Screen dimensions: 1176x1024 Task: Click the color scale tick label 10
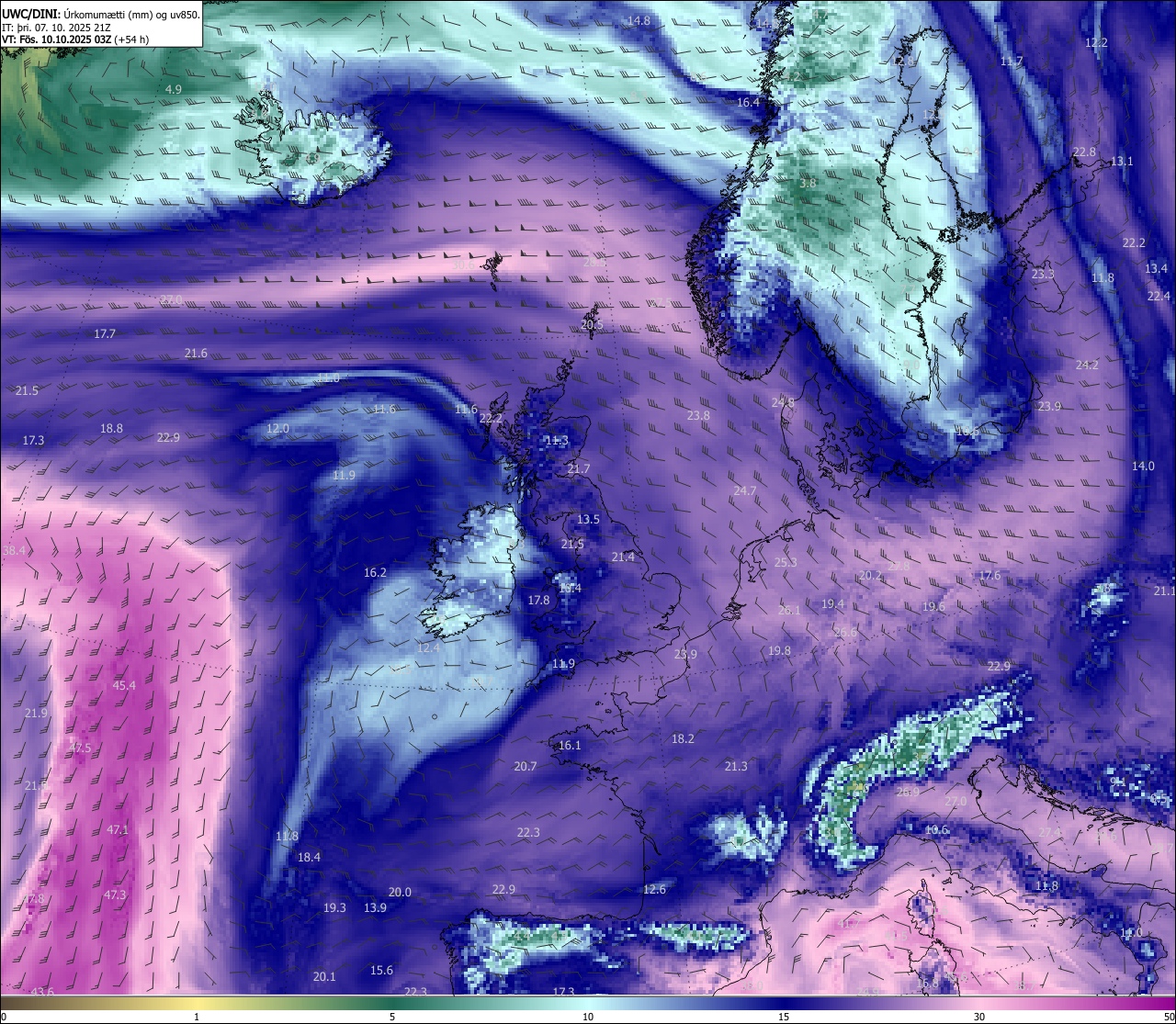pyautogui.click(x=588, y=1017)
